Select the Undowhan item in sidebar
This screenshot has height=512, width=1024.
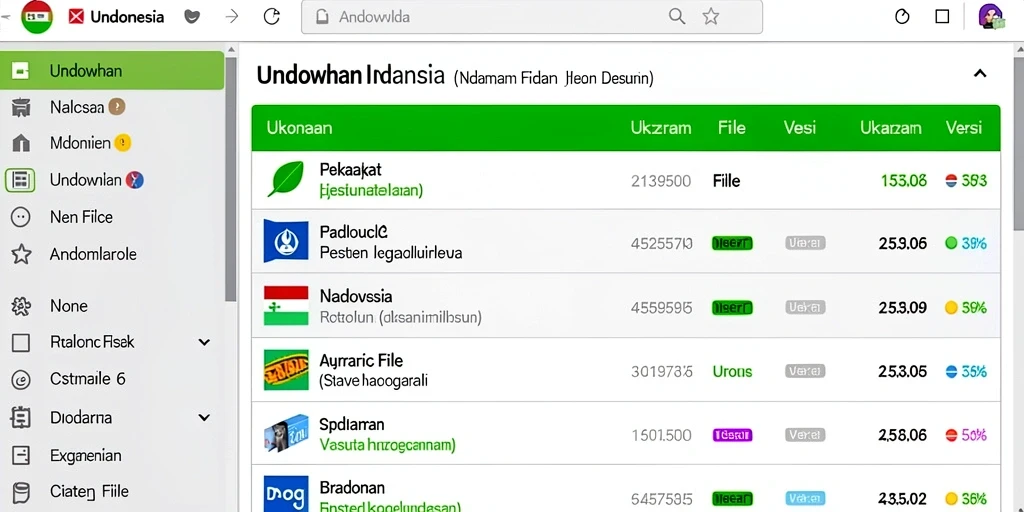[x=112, y=71]
